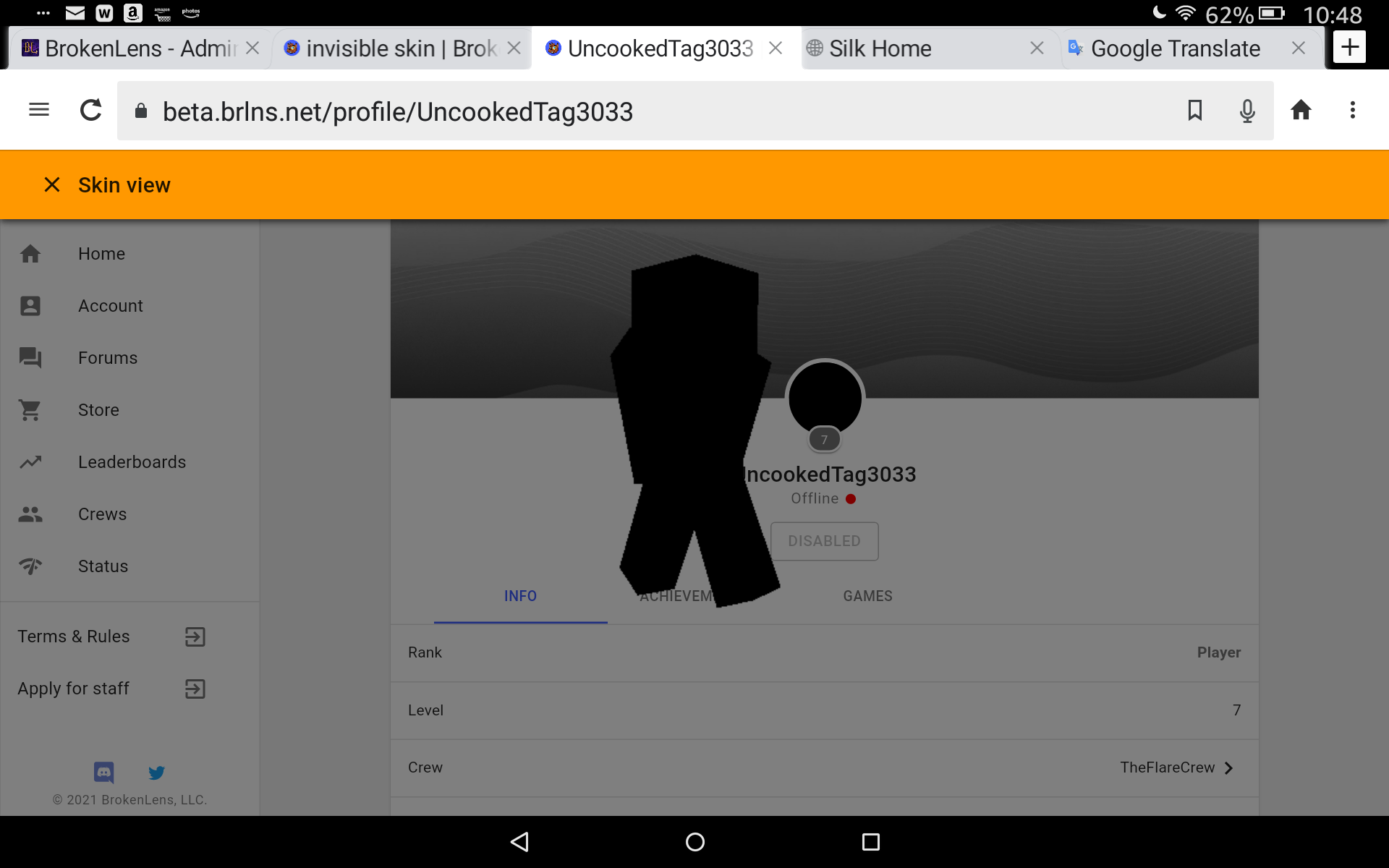Click the Skin view title
The width and height of the screenshot is (1389, 868).
tap(124, 185)
